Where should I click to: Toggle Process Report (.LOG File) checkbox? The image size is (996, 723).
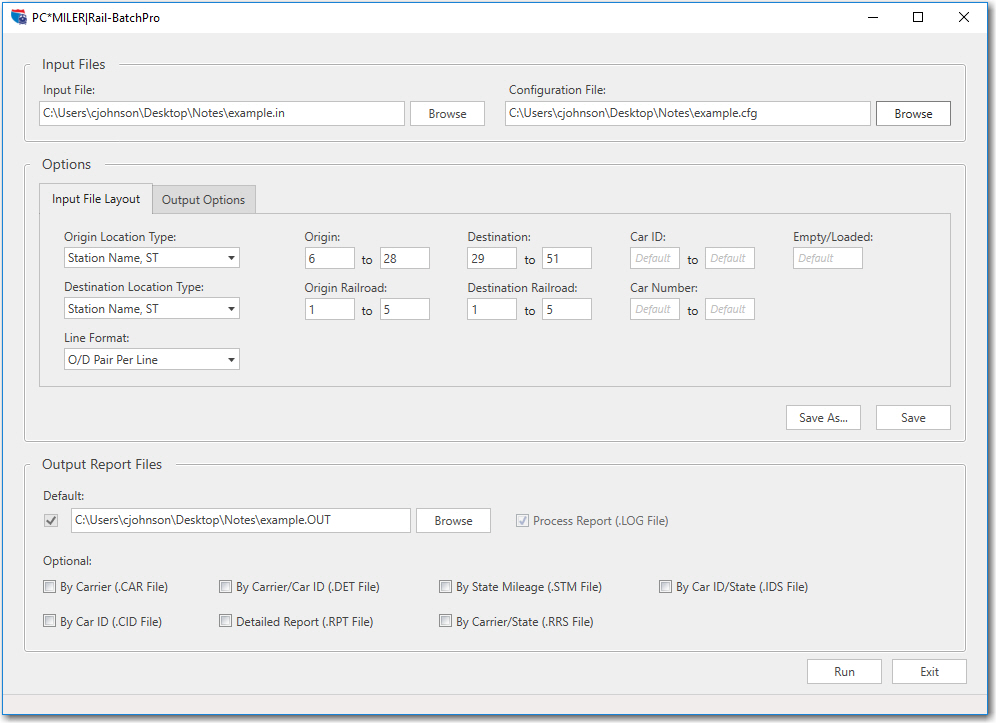(x=522, y=521)
